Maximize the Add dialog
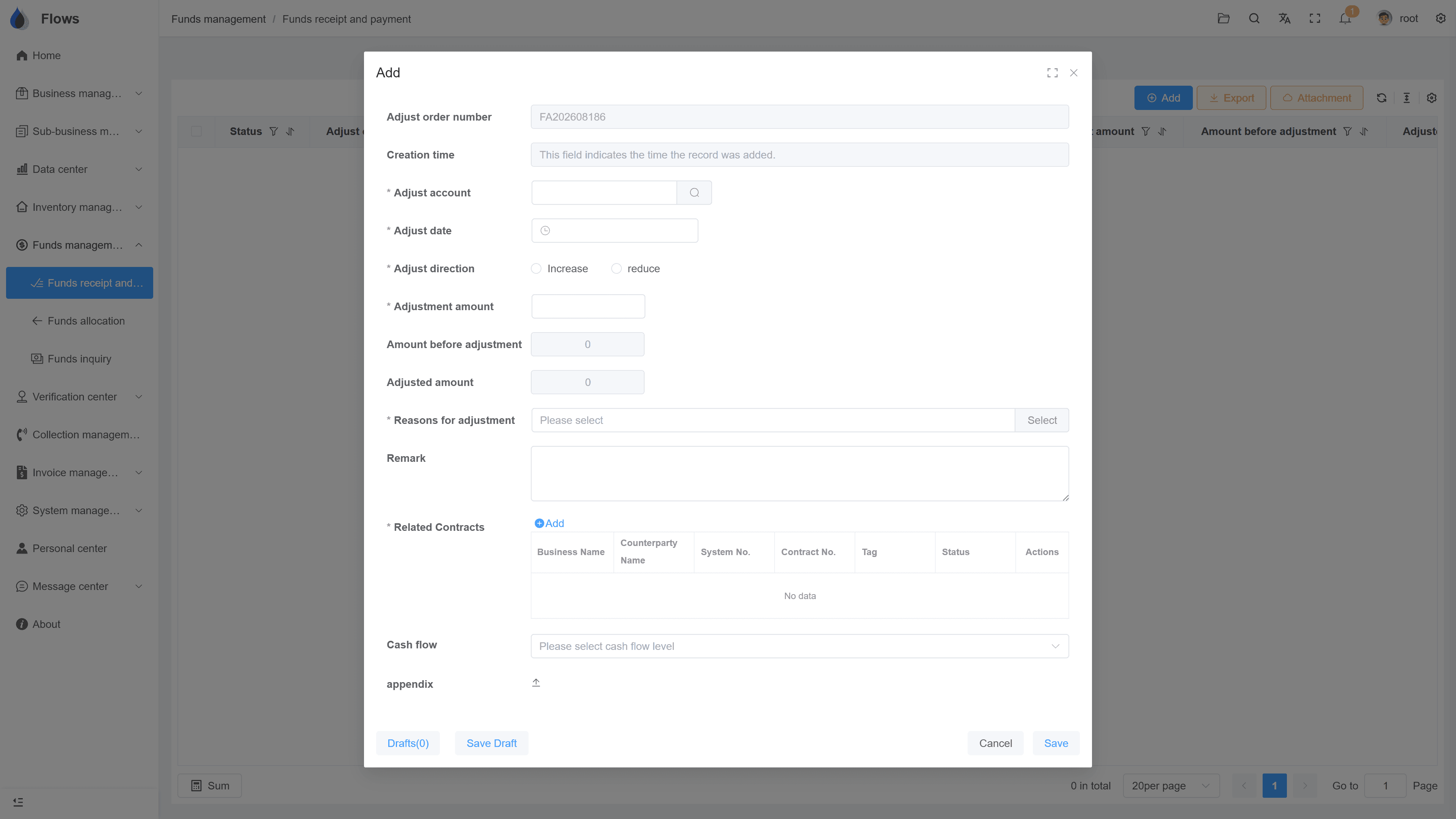This screenshot has height=819, width=1456. point(1052,73)
